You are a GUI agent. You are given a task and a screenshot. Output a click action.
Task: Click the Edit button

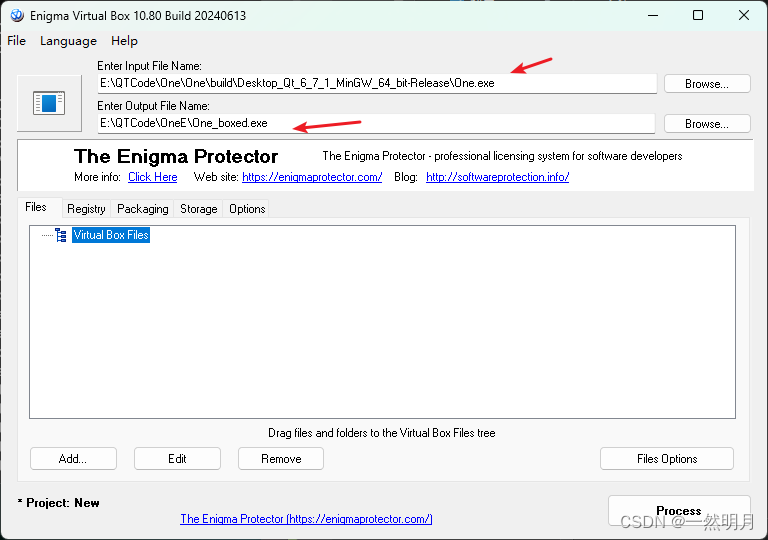(177, 459)
